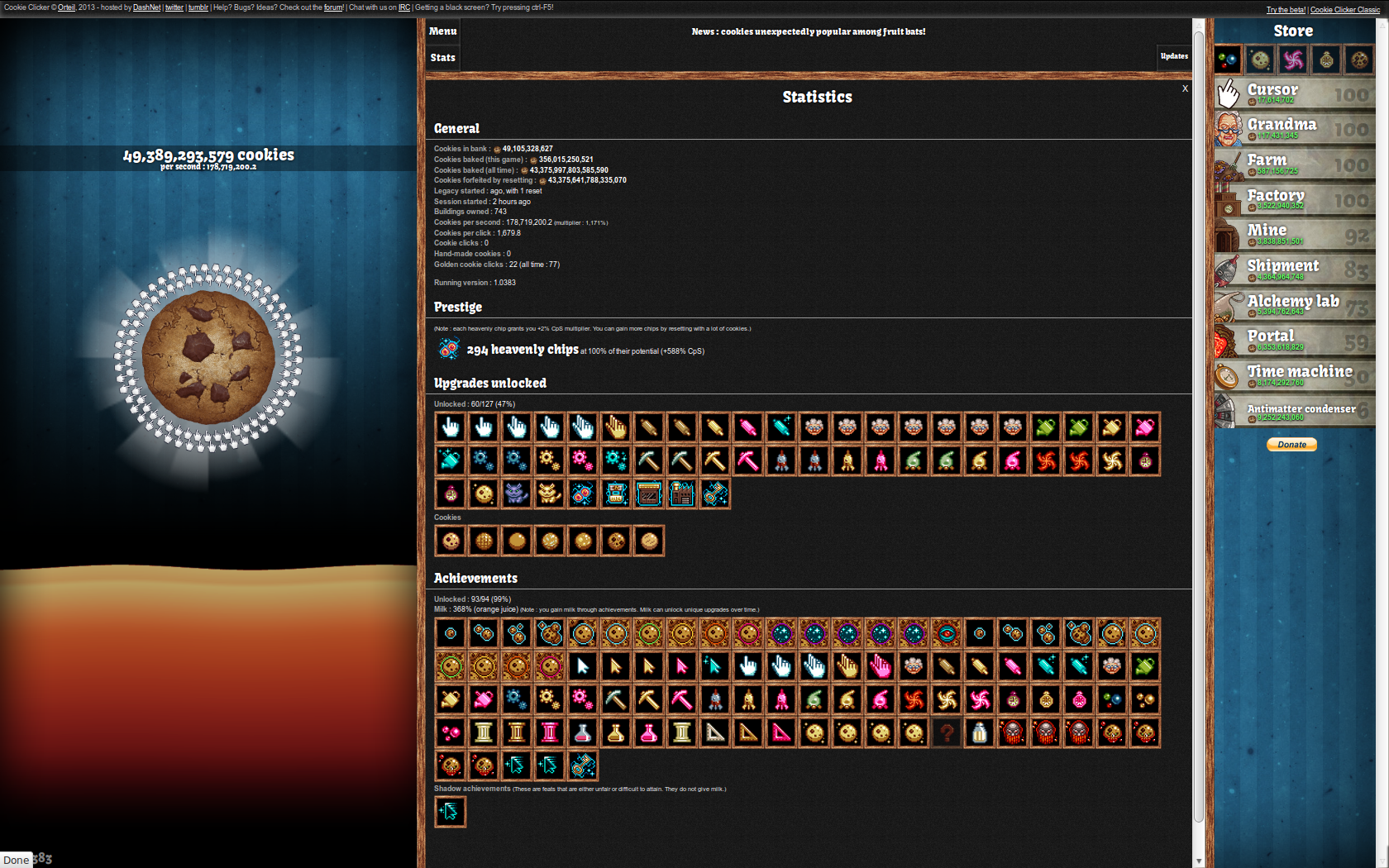
Task: Buy the pink pinwheel upgrade in Store
Action: pyautogui.click(x=1293, y=60)
